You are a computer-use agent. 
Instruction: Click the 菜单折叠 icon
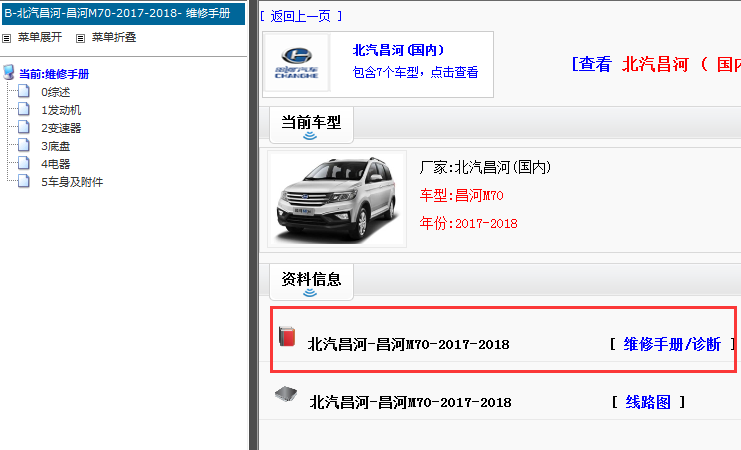click(80, 38)
